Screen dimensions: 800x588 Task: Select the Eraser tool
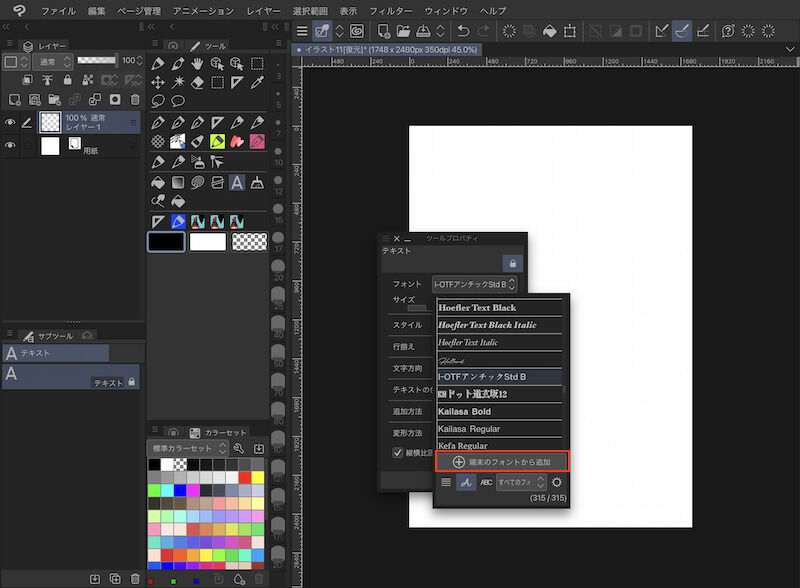click(197, 82)
